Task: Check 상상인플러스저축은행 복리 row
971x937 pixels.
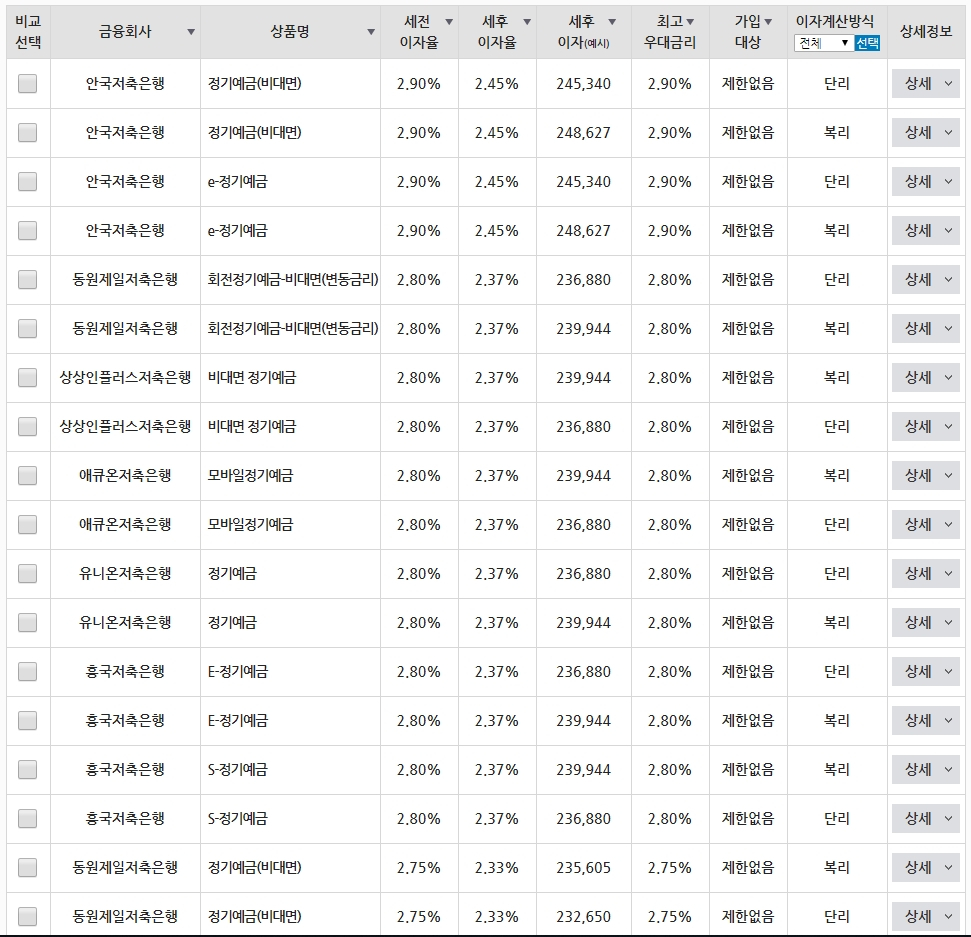Action: pos(27,377)
